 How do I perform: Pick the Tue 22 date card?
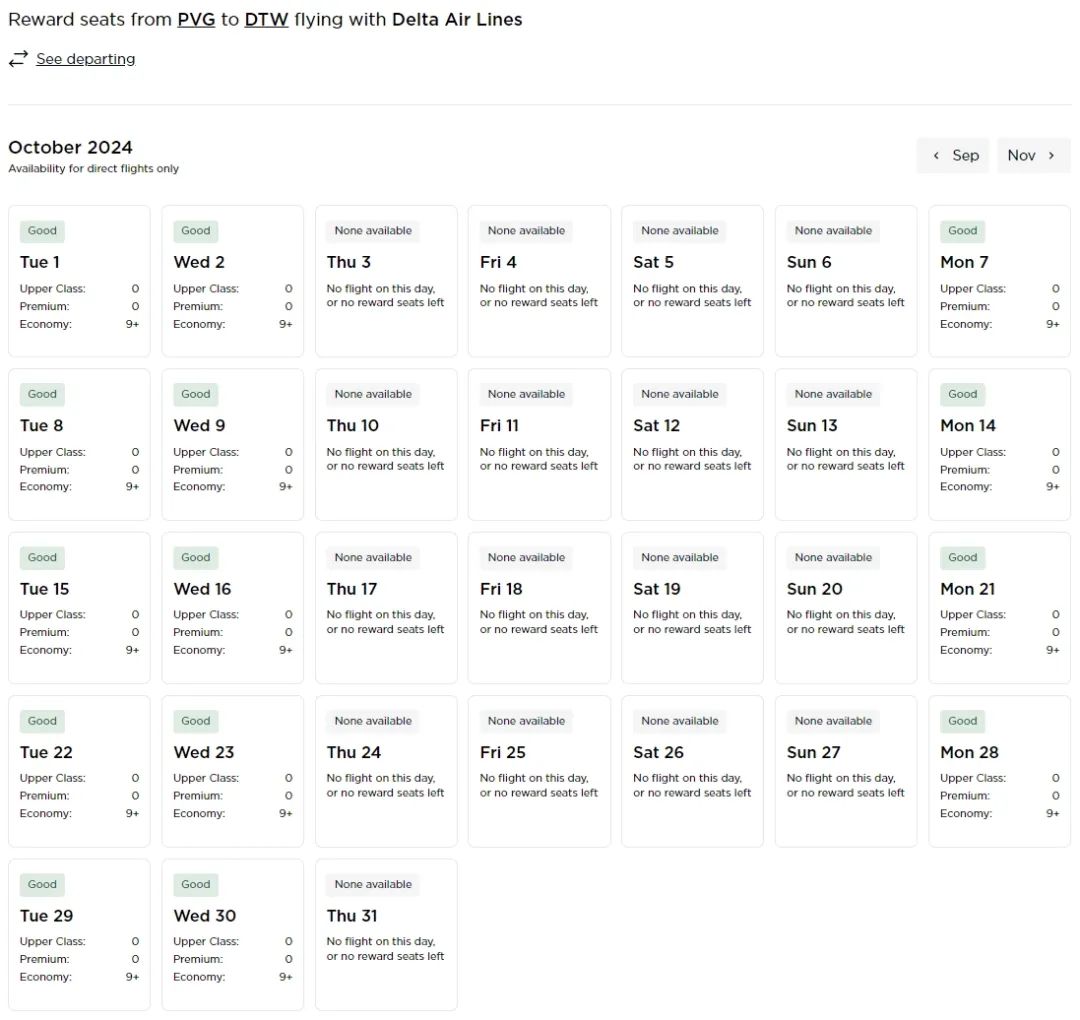pos(79,771)
